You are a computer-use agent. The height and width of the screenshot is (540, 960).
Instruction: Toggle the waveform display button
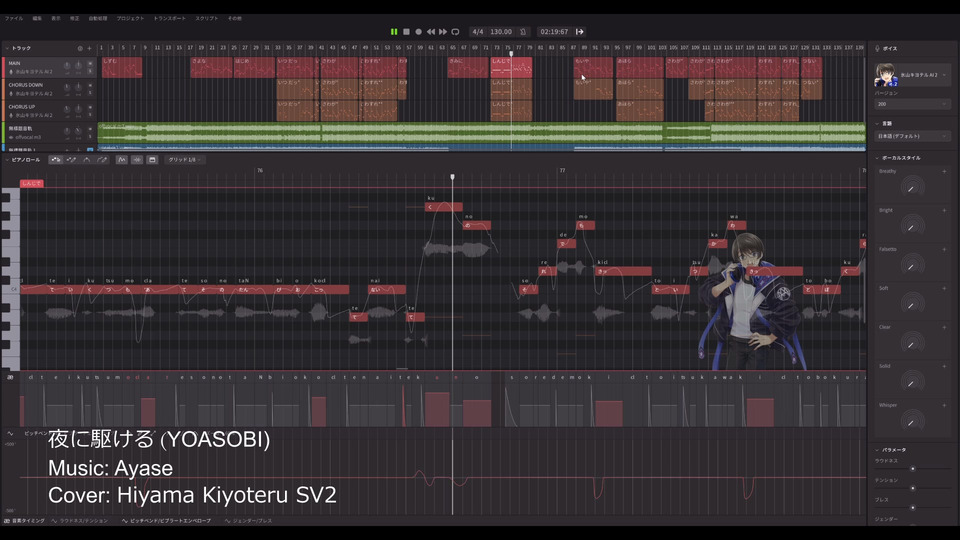point(137,160)
